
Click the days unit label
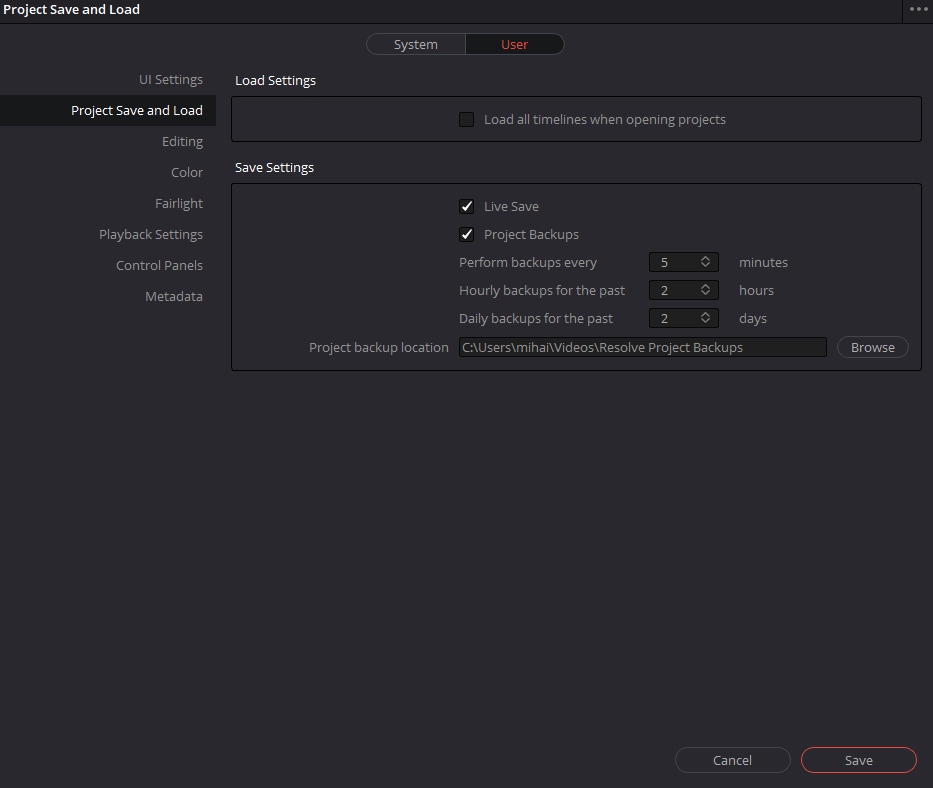(753, 319)
